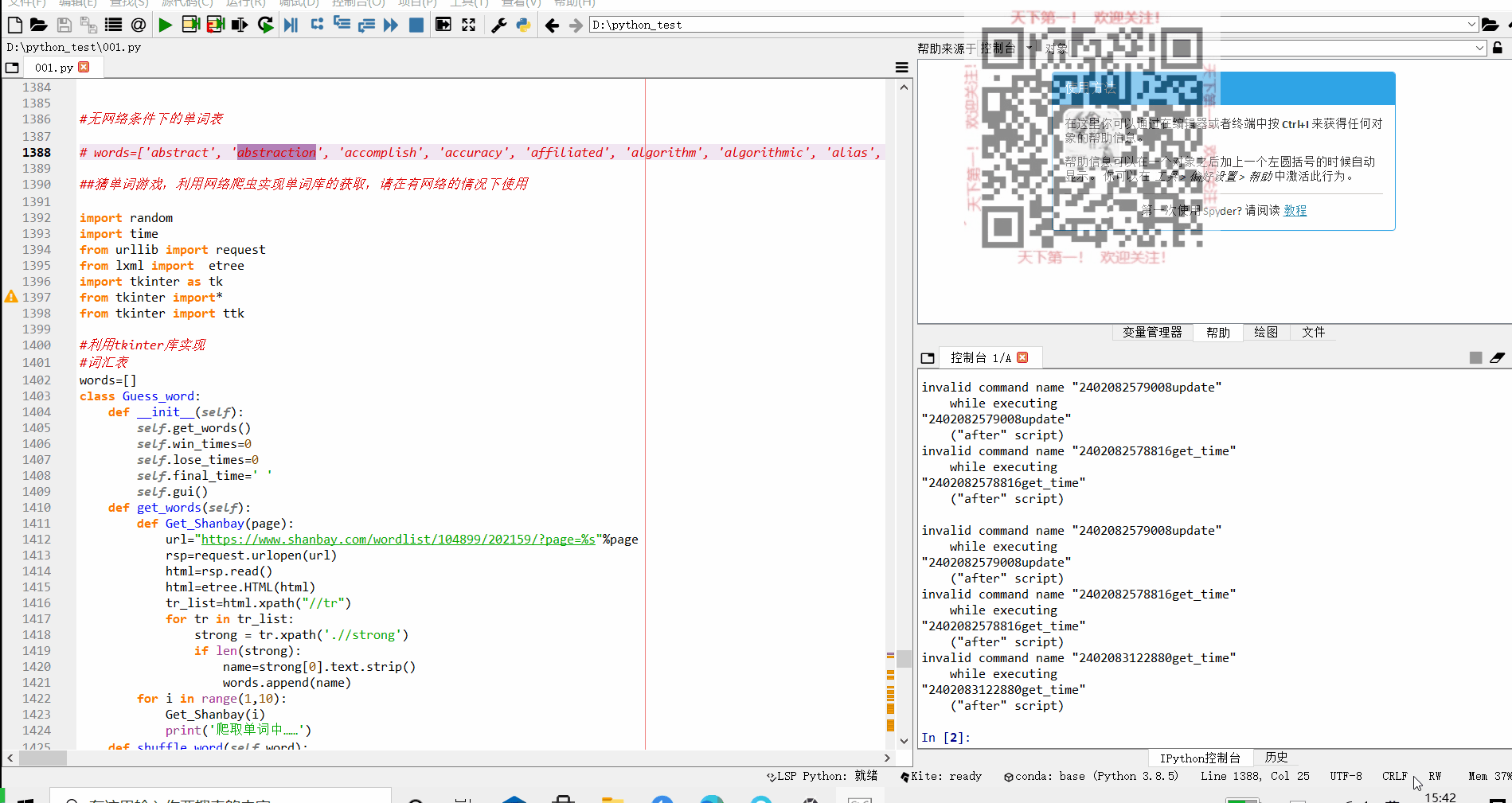The image size is (1512, 803).
Task: Toggle the help pane lock icon
Action: click(x=1498, y=48)
